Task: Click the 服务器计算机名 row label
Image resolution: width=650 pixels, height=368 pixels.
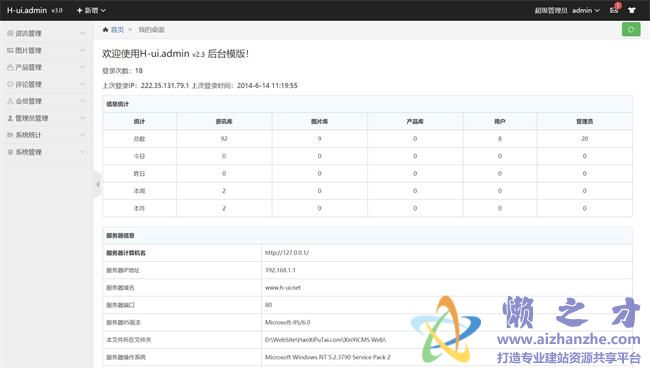Action: coord(126,253)
